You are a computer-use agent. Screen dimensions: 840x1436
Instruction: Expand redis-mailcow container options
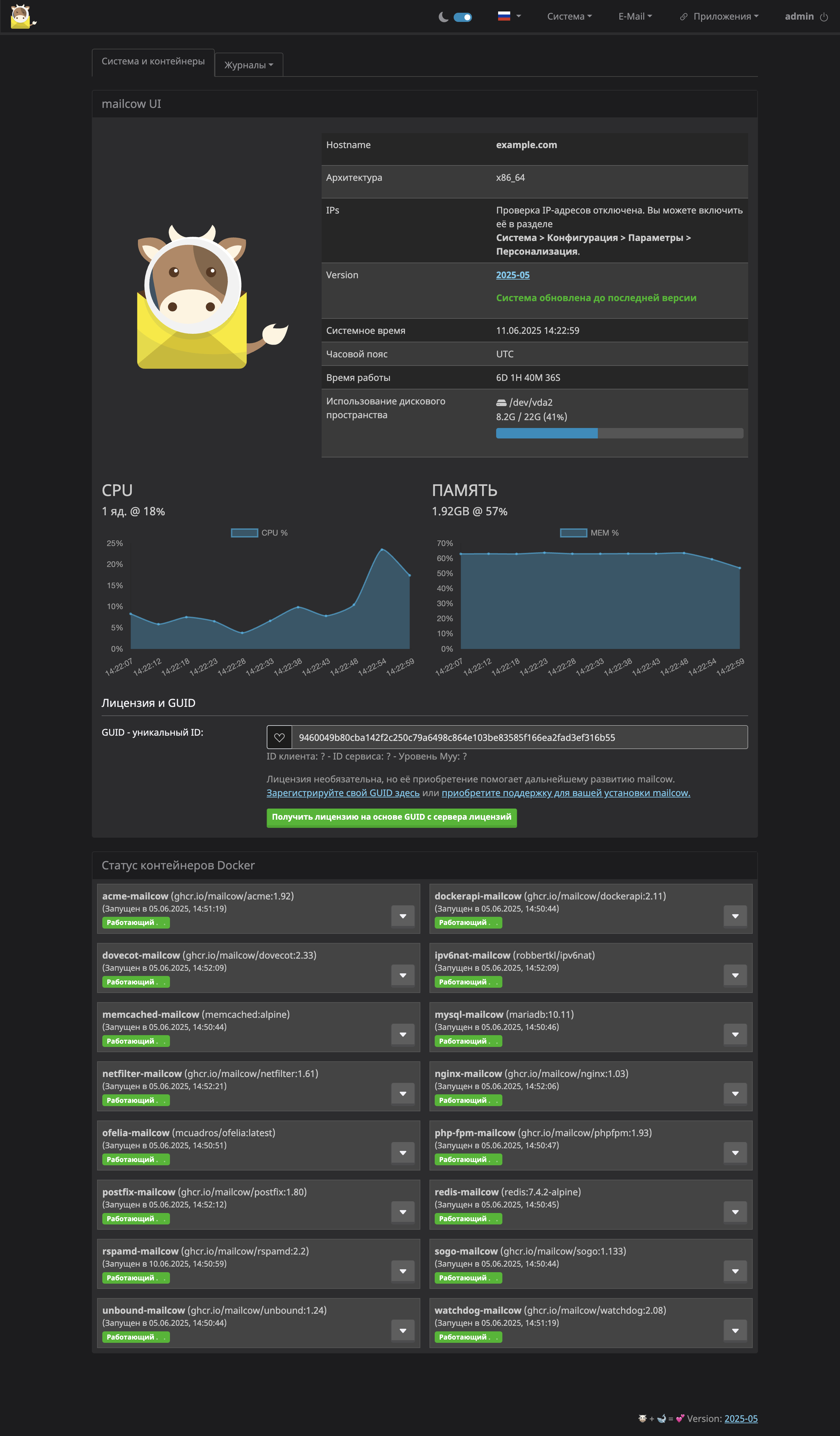(735, 1213)
